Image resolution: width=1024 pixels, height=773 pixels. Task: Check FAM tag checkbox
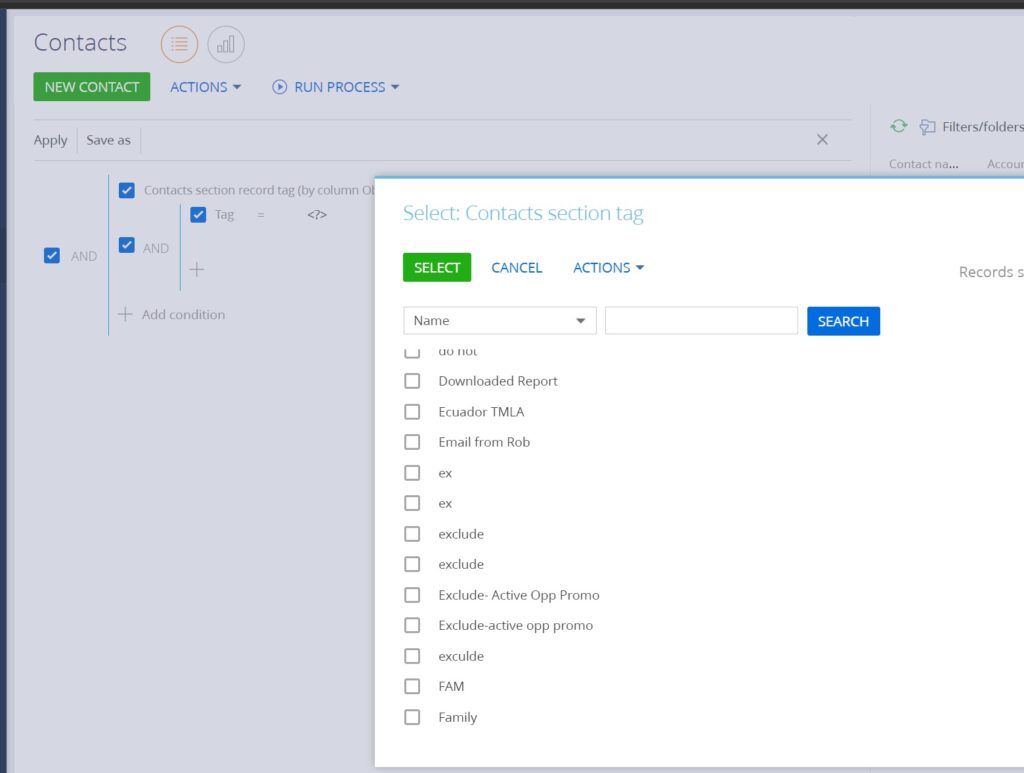coord(412,686)
